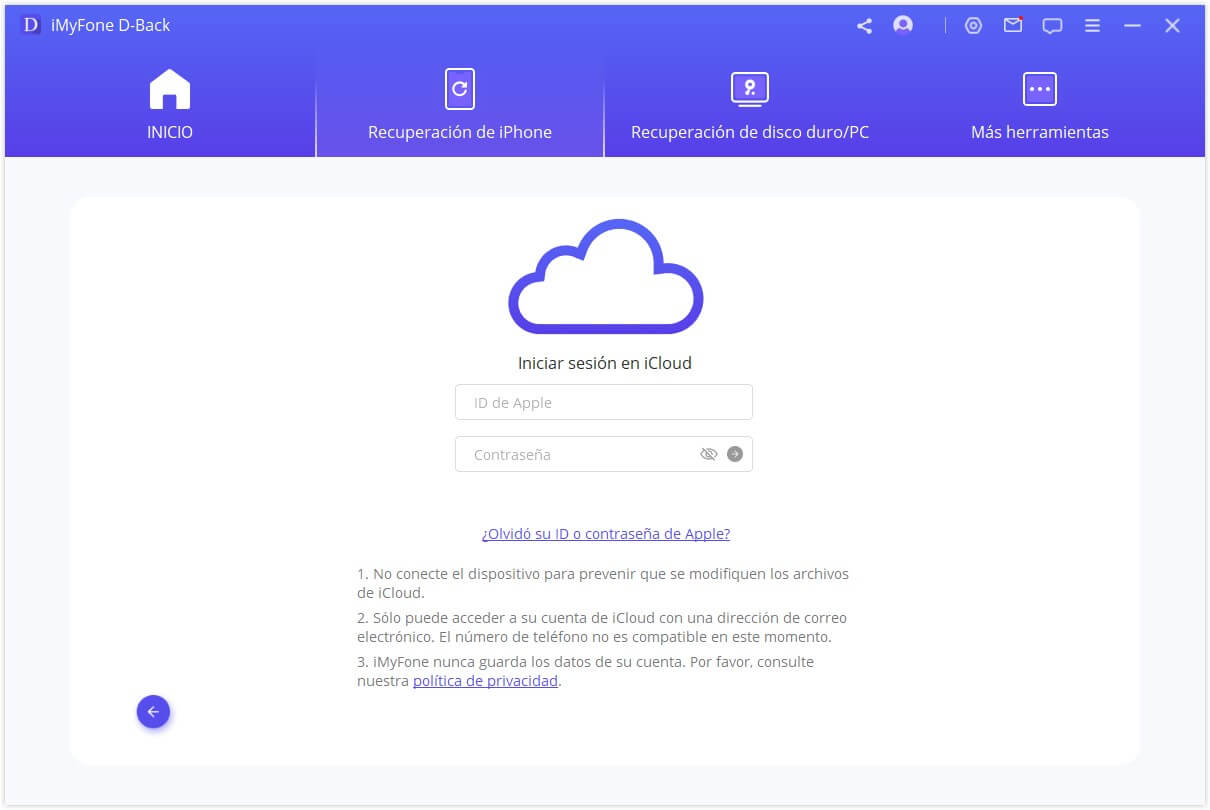Open the hamburger menu icon
This screenshot has width=1210, height=810.
(1092, 25)
